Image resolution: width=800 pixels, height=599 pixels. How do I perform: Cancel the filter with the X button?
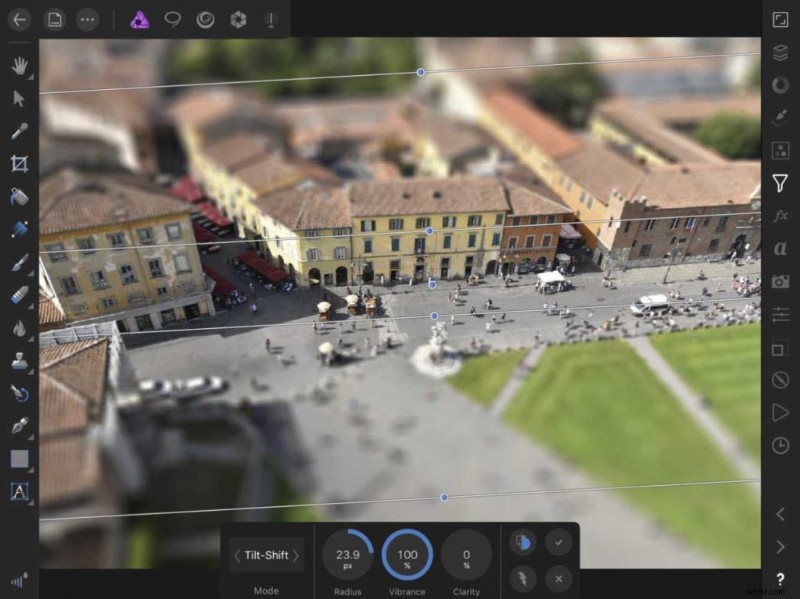(559, 578)
